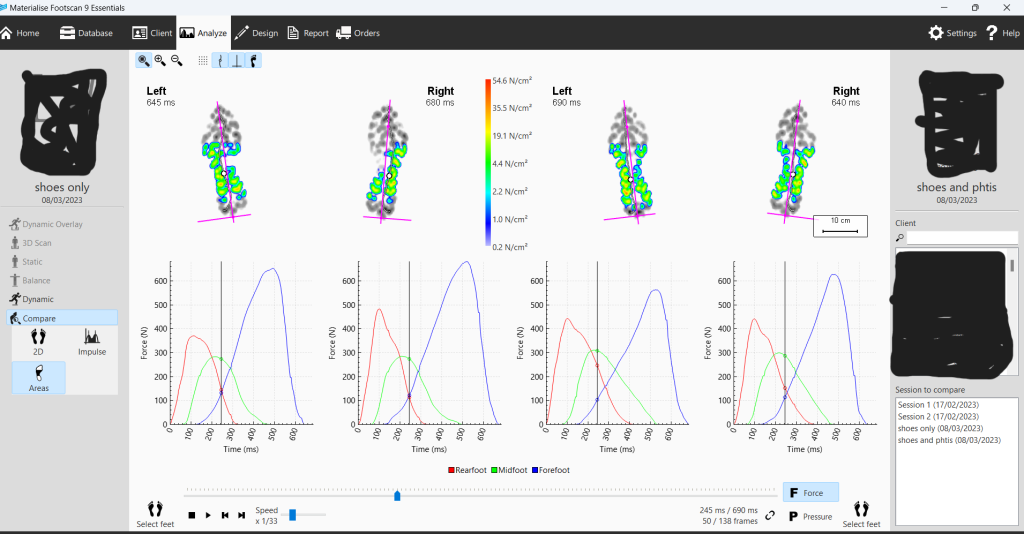Stop the playback
Image resolution: width=1024 pixels, height=534 pixels.
191,515
